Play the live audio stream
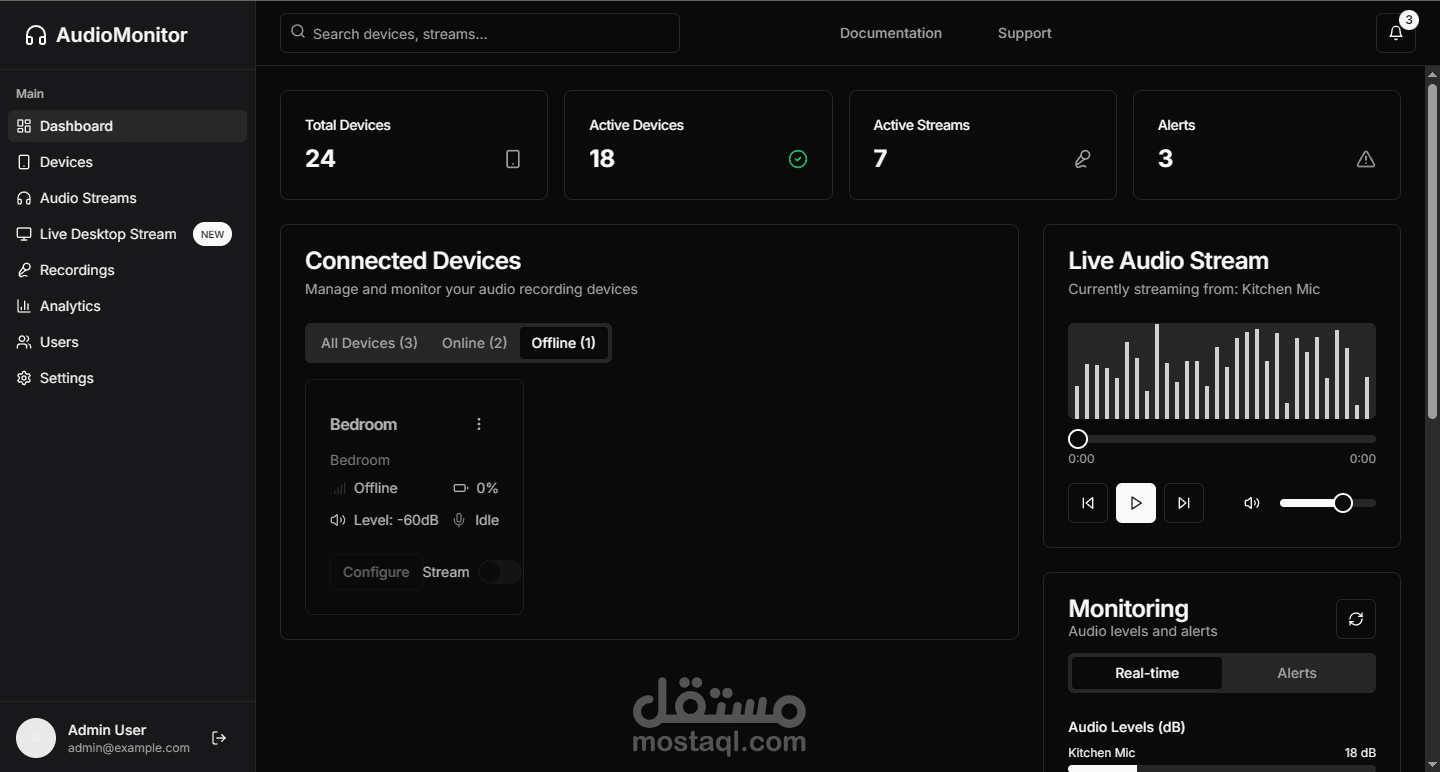1440x772 pixels. click(x=1136, y=503)
